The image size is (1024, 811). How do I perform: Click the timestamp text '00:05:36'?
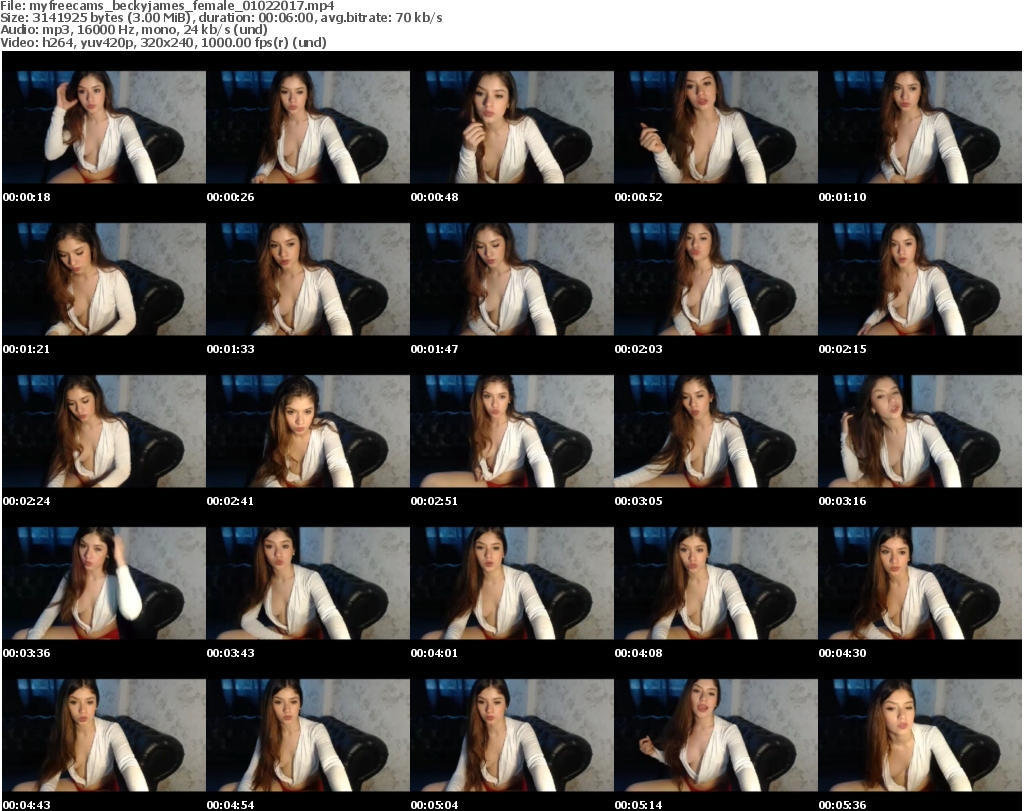pyautogui.click(x=842, y=805)
